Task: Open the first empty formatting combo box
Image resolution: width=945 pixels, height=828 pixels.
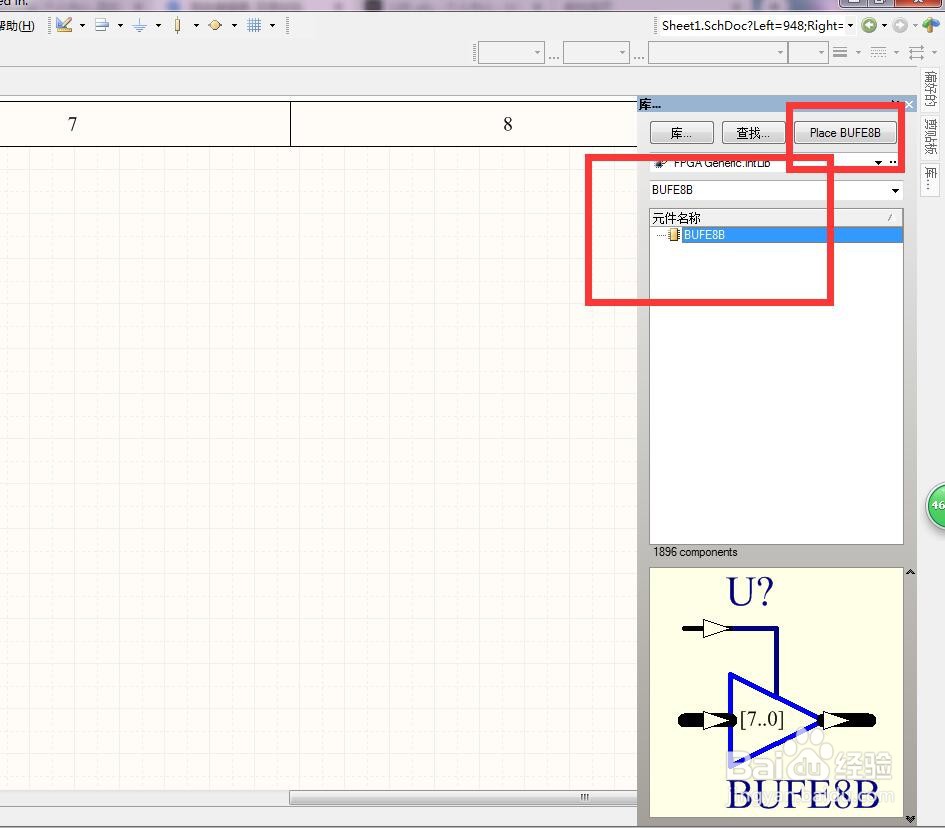Action: (x=511, y=52)
